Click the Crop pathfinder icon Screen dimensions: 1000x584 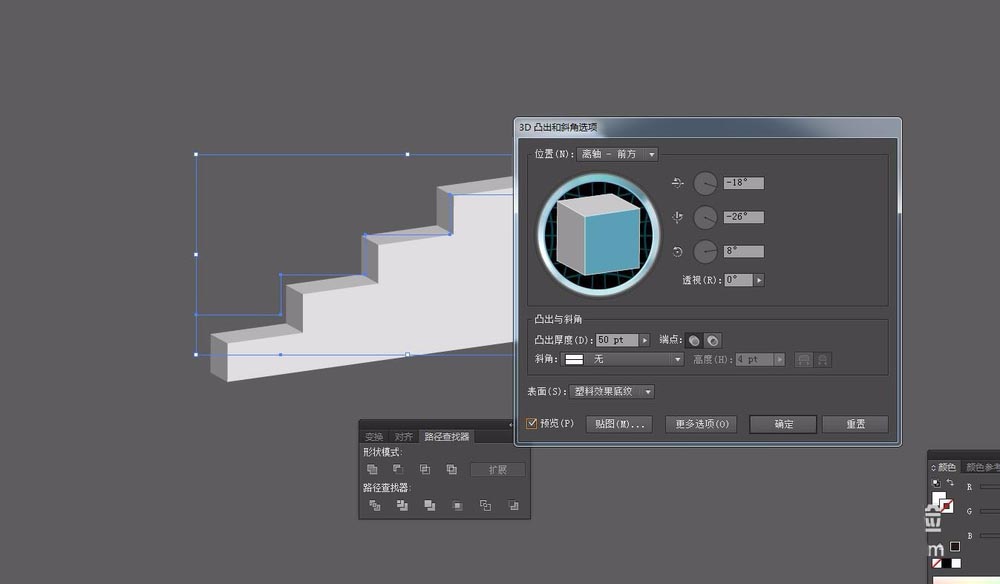pos(457,506)
